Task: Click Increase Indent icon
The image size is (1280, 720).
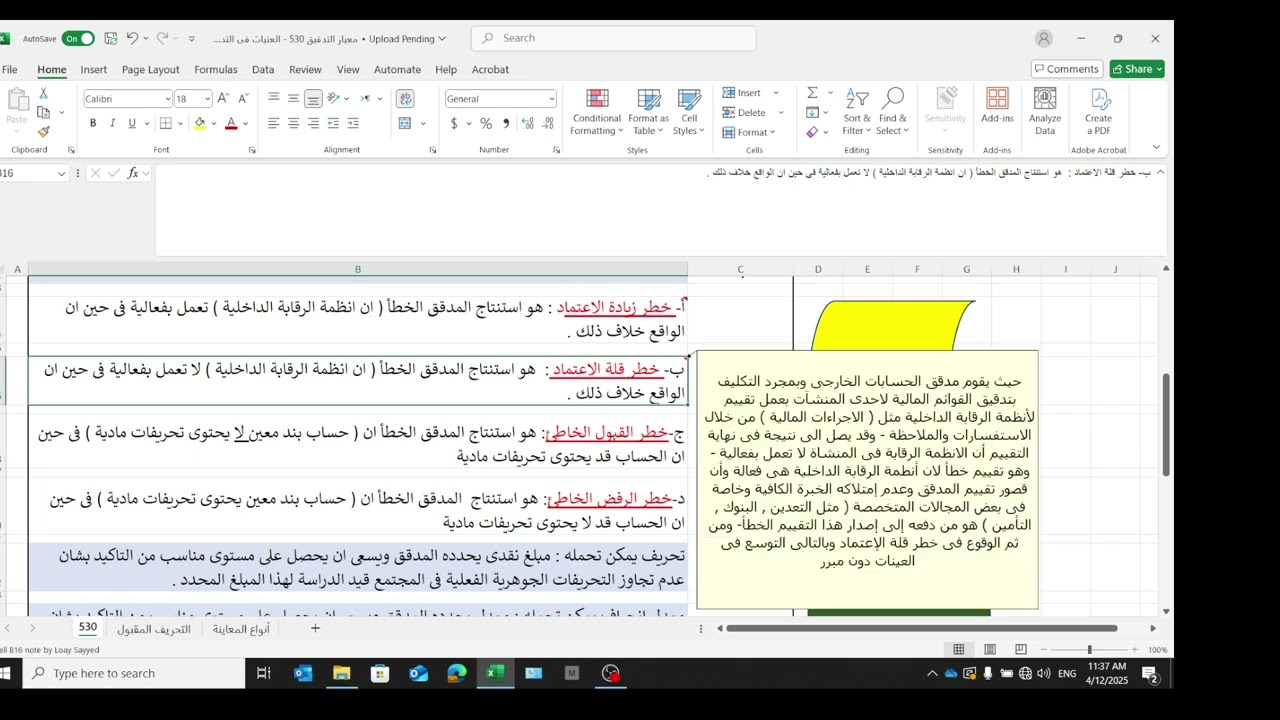Action: [x=354, y=123]
